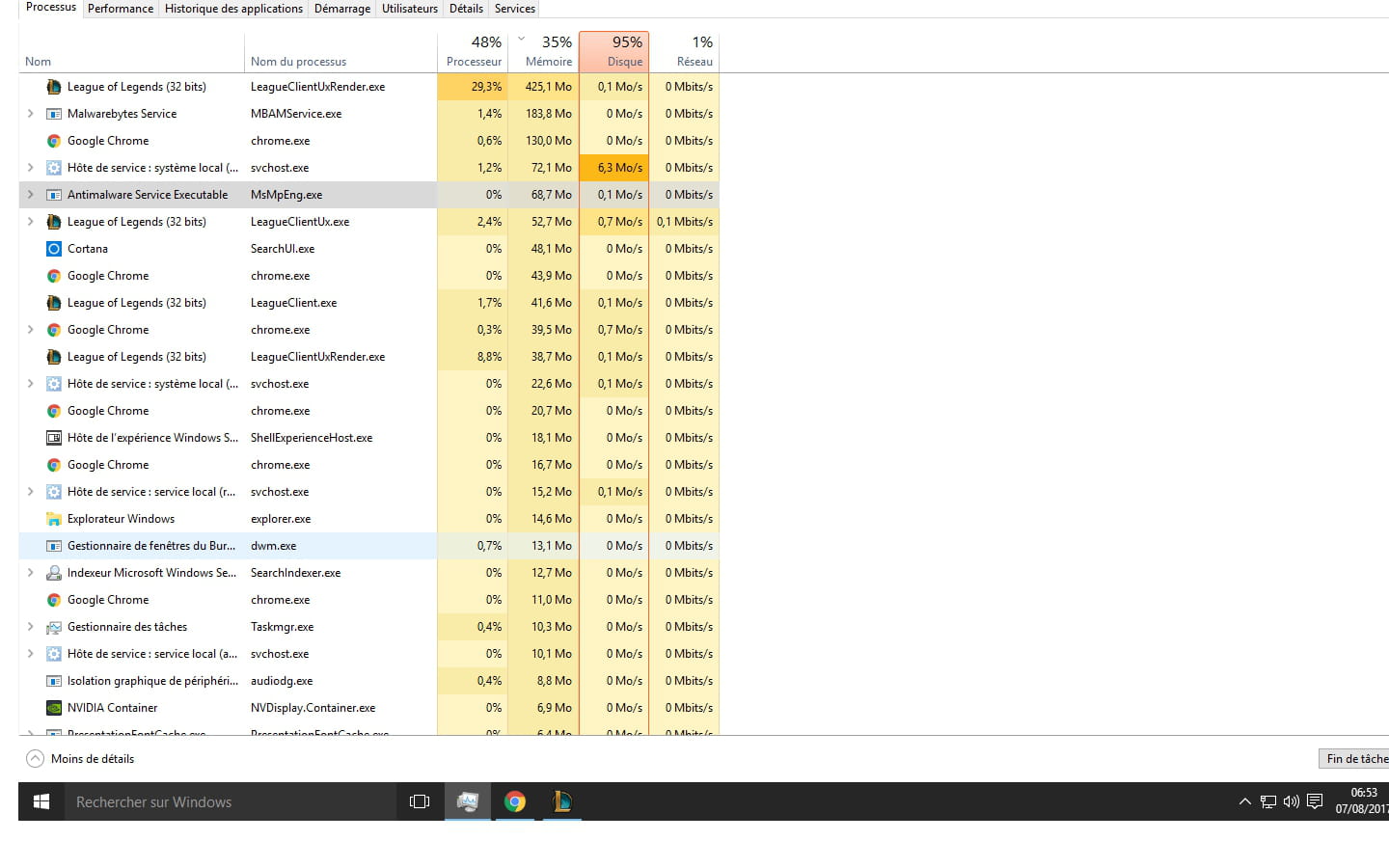Click the Rechercher sur Windows search box
This screenshot has width=1389, height=868.
(x=231, y=801)
